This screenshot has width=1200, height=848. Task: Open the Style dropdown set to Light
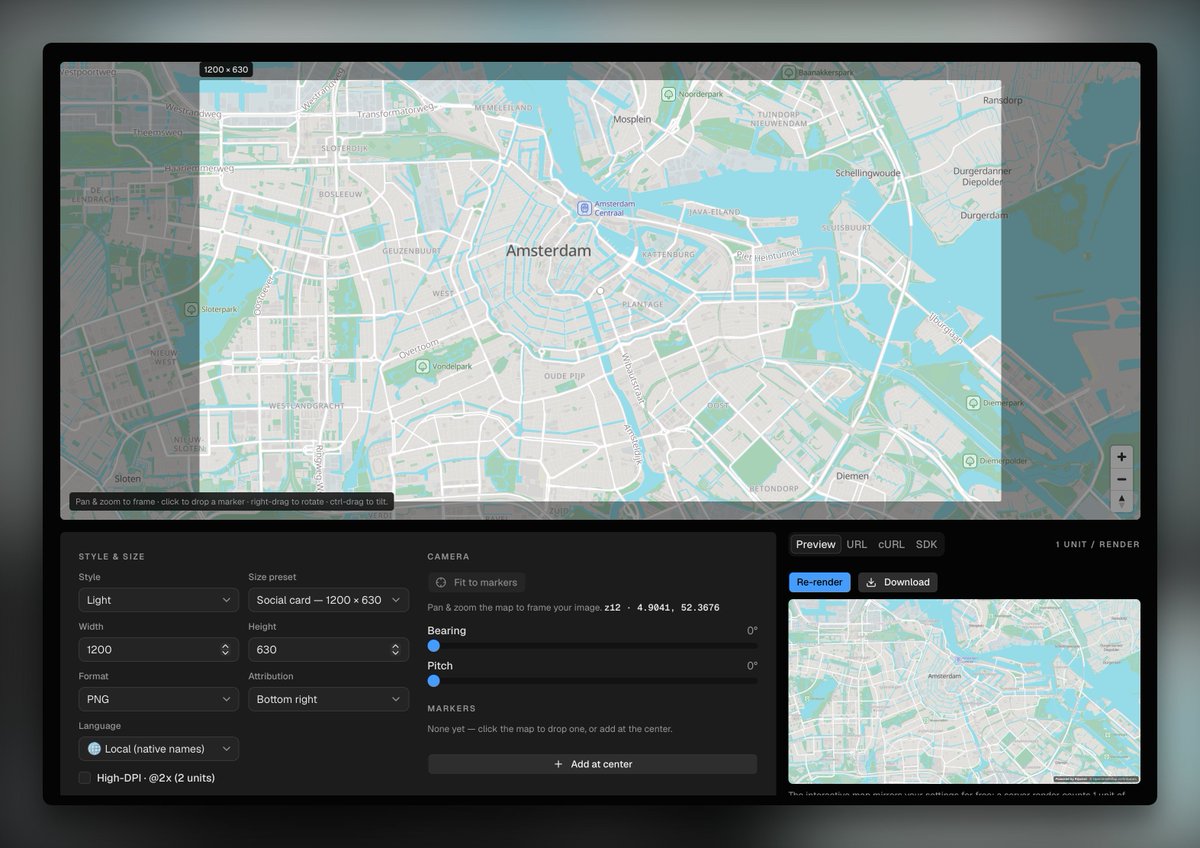(x=159, y=600)
